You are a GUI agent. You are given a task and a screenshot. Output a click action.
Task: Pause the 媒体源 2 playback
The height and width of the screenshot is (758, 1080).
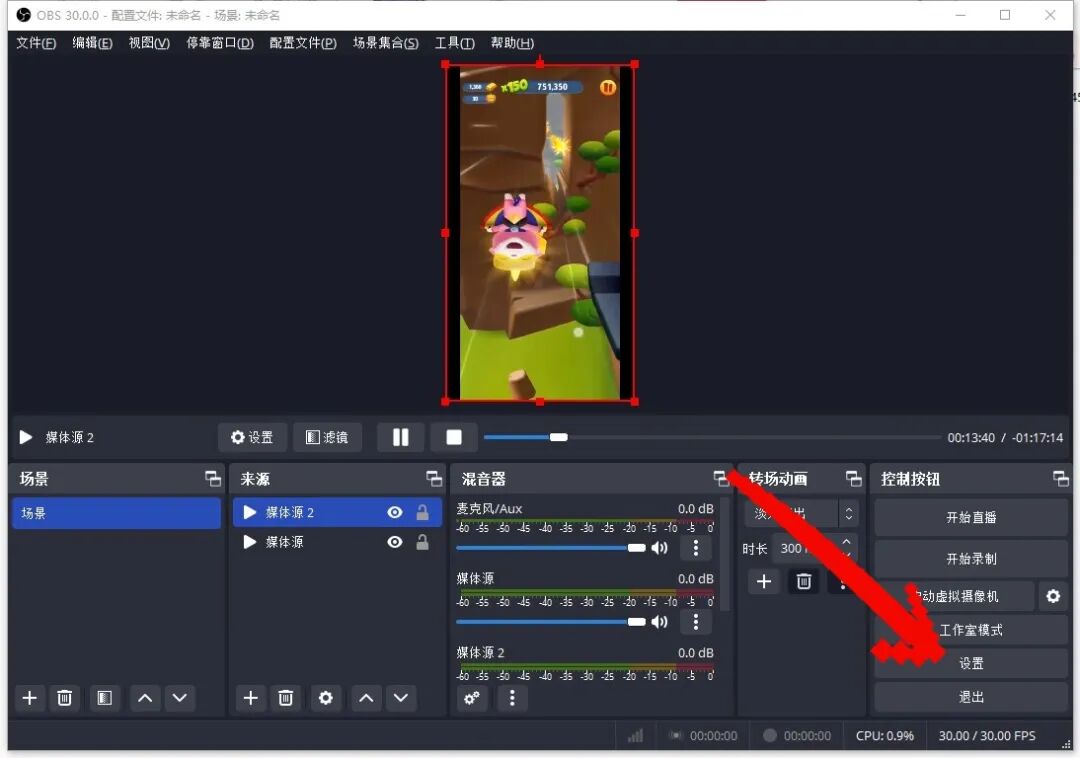pyautogui.click(x=400, y=437)
